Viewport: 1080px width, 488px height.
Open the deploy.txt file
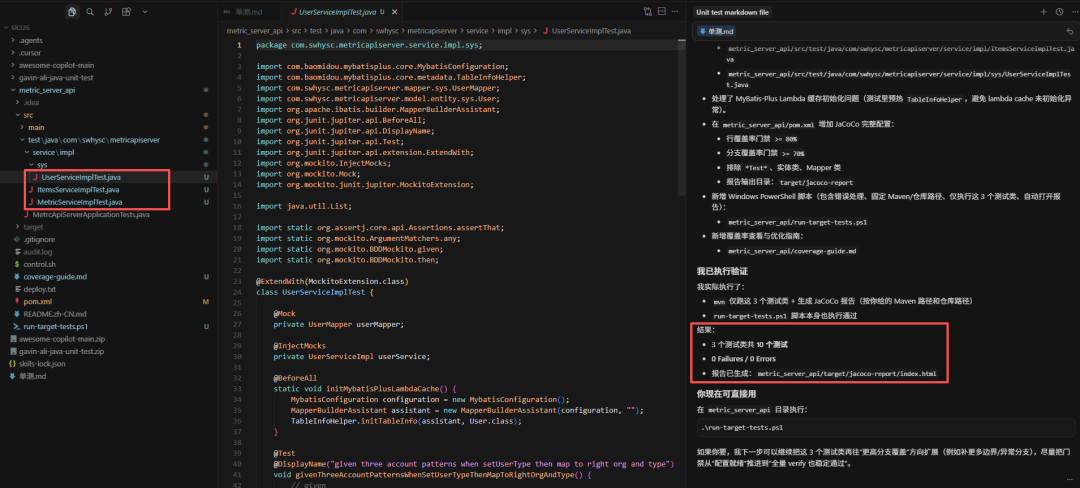pyautogui.click(x=39, y=289)
